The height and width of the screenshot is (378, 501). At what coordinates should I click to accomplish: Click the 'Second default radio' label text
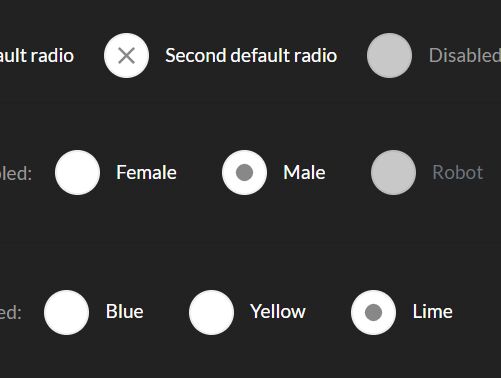251,55
